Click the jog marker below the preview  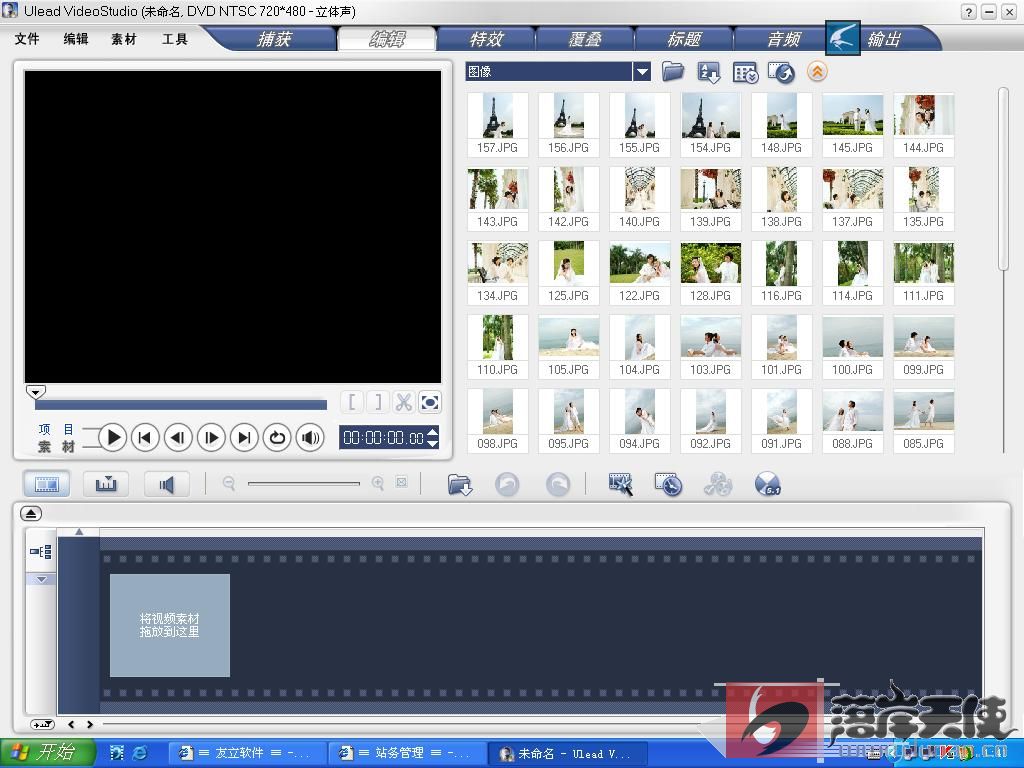[35, 391]
